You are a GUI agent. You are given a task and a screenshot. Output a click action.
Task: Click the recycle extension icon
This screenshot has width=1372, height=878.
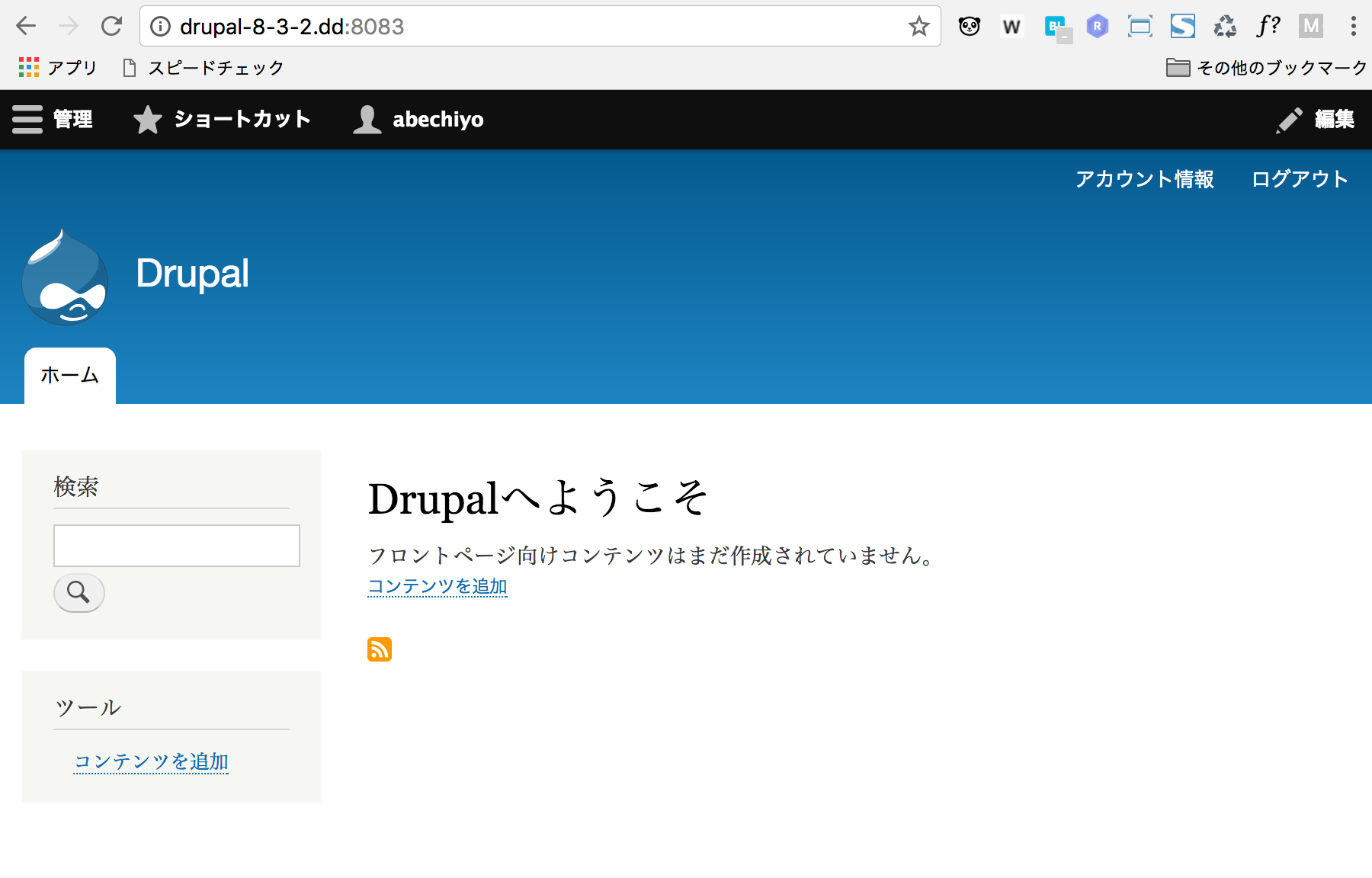[1225, 27]
